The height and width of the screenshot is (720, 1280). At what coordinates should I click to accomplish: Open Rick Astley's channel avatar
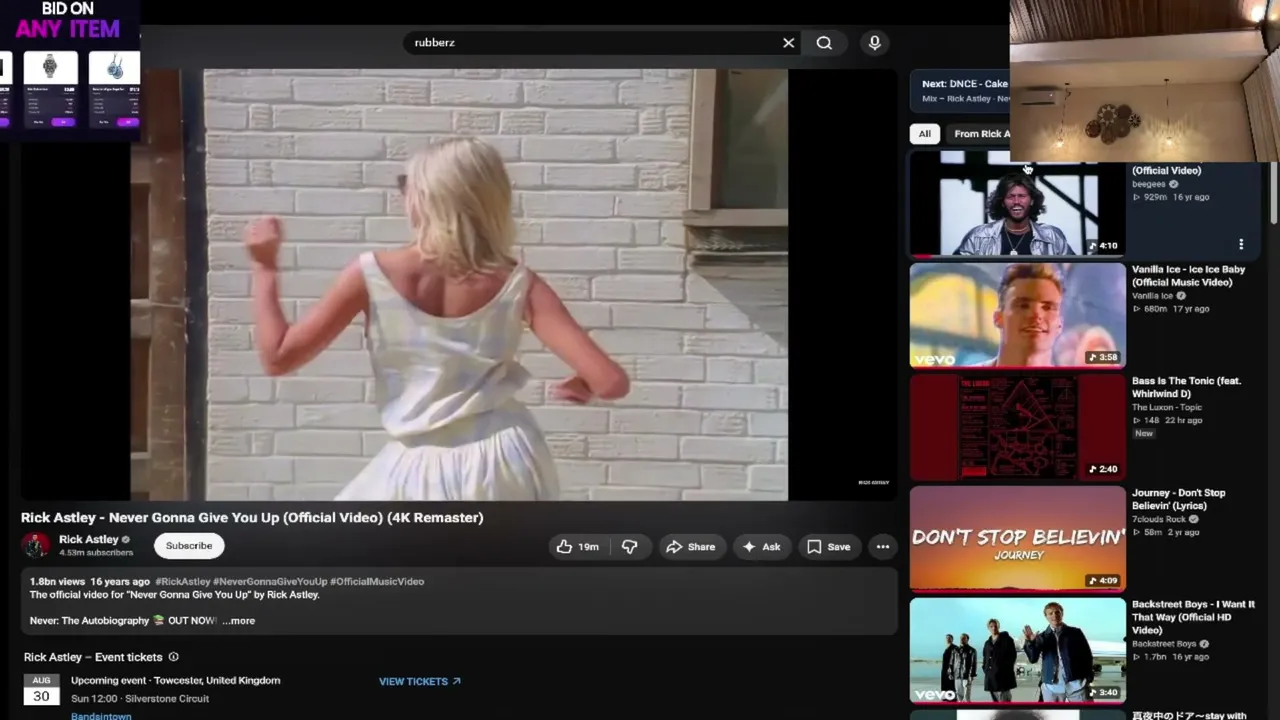point(36,545)
